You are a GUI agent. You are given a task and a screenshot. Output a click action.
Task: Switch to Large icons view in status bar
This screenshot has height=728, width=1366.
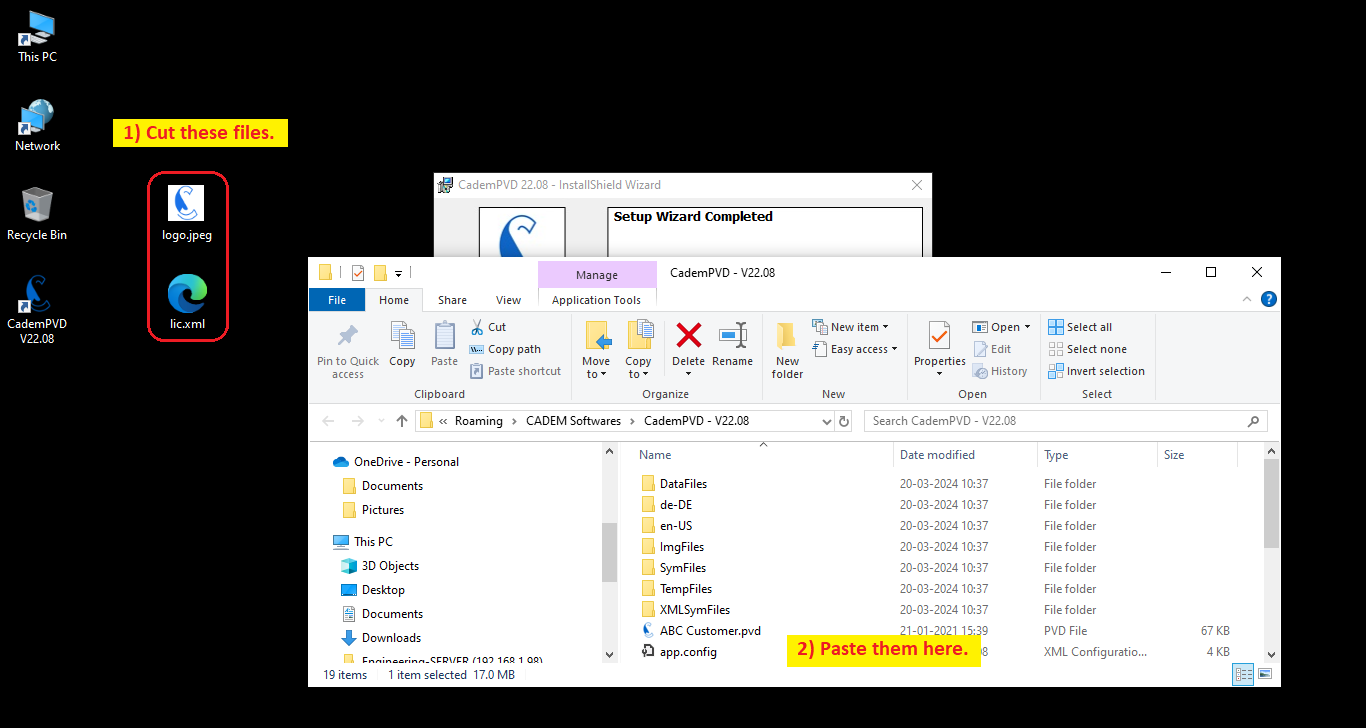pyautogui.click(x=1264, y=675)
